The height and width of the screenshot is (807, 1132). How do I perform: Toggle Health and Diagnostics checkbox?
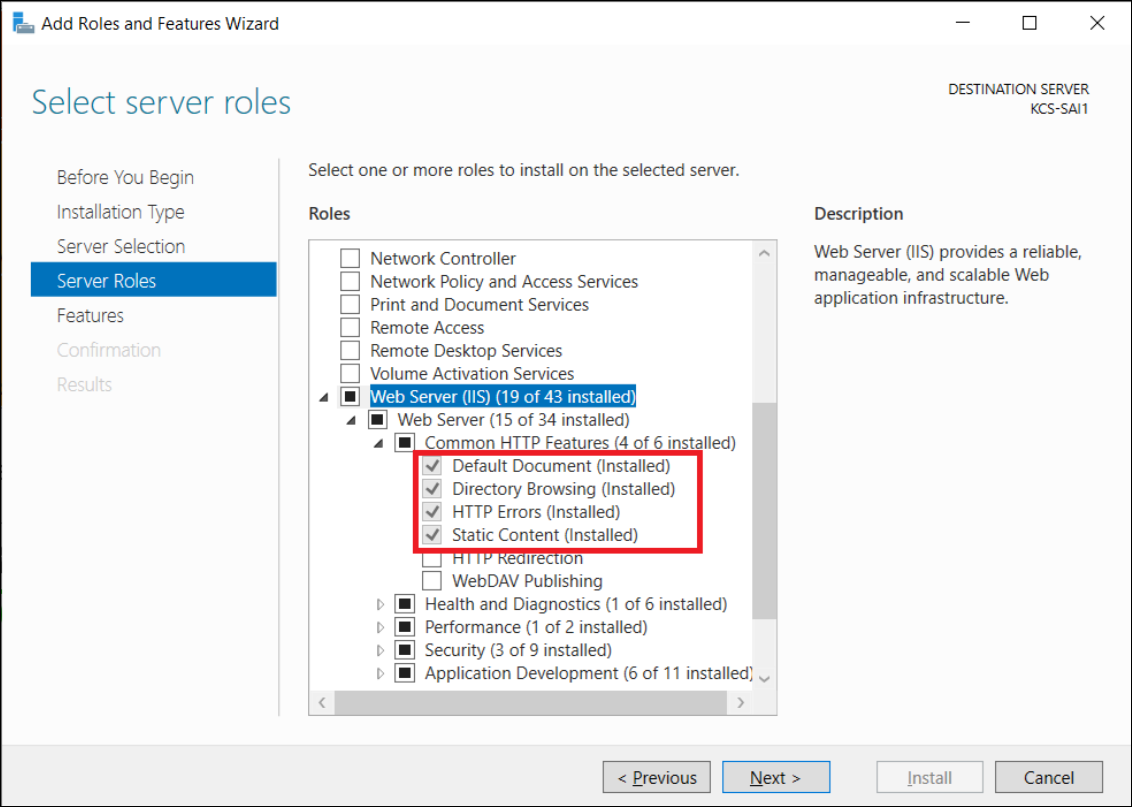tap(405, 604)
